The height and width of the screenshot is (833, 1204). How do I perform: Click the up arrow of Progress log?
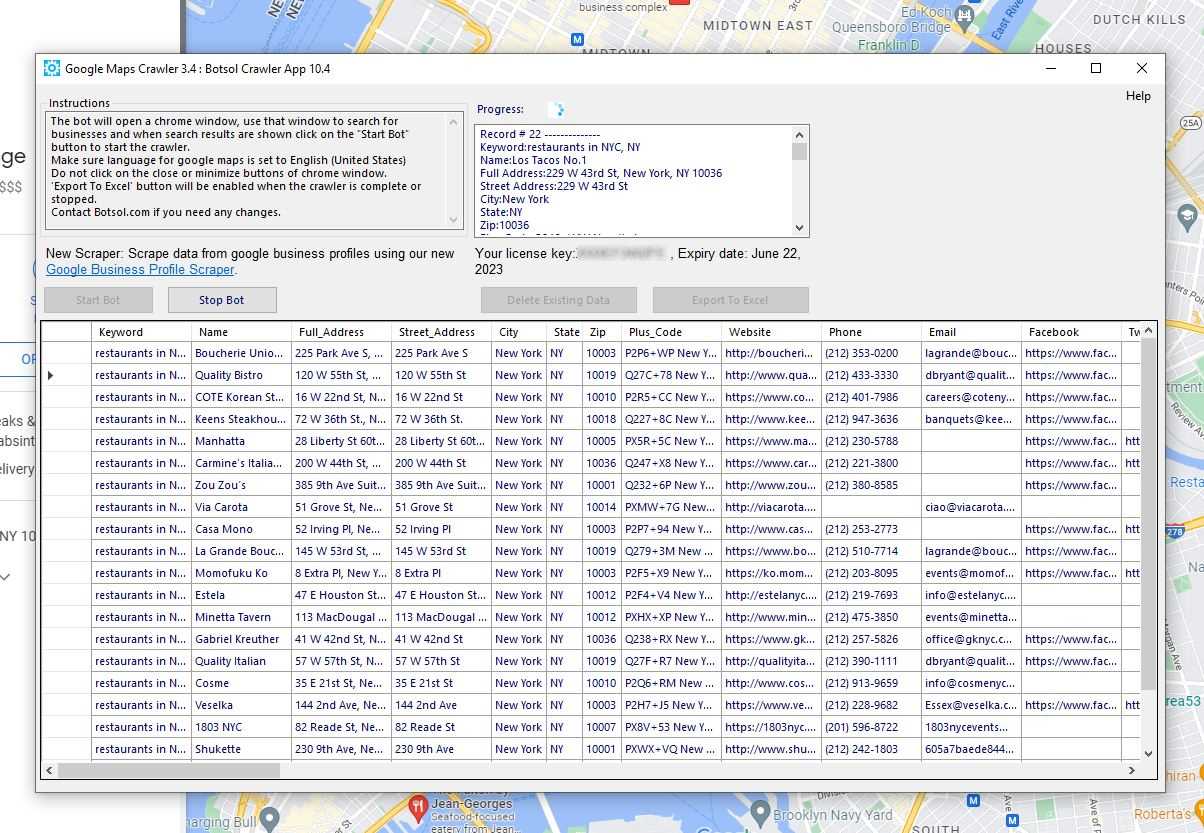coord(799,134)
